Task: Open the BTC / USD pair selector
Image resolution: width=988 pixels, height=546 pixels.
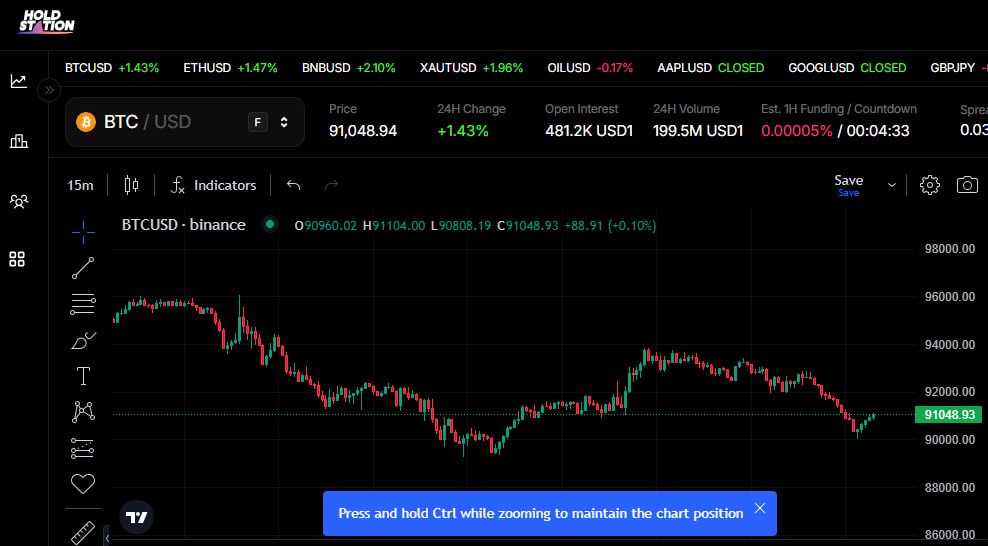Action: [x=185, y=122]
